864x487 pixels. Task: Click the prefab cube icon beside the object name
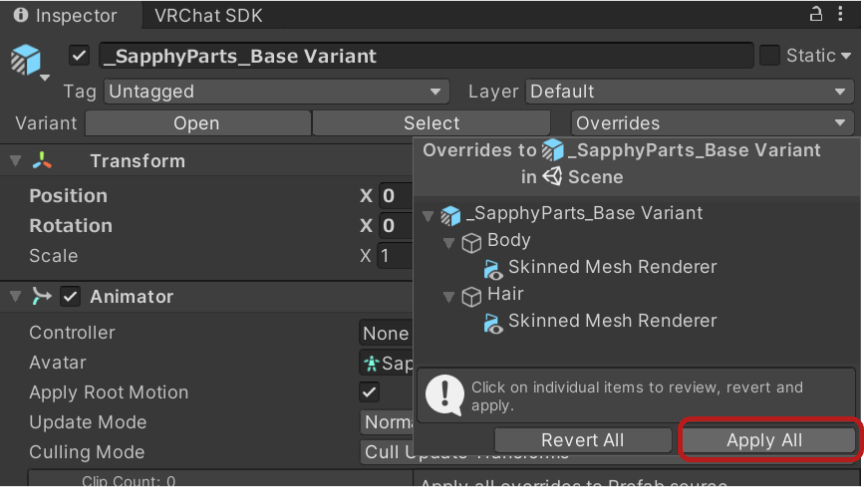click(x=26, y=59)
